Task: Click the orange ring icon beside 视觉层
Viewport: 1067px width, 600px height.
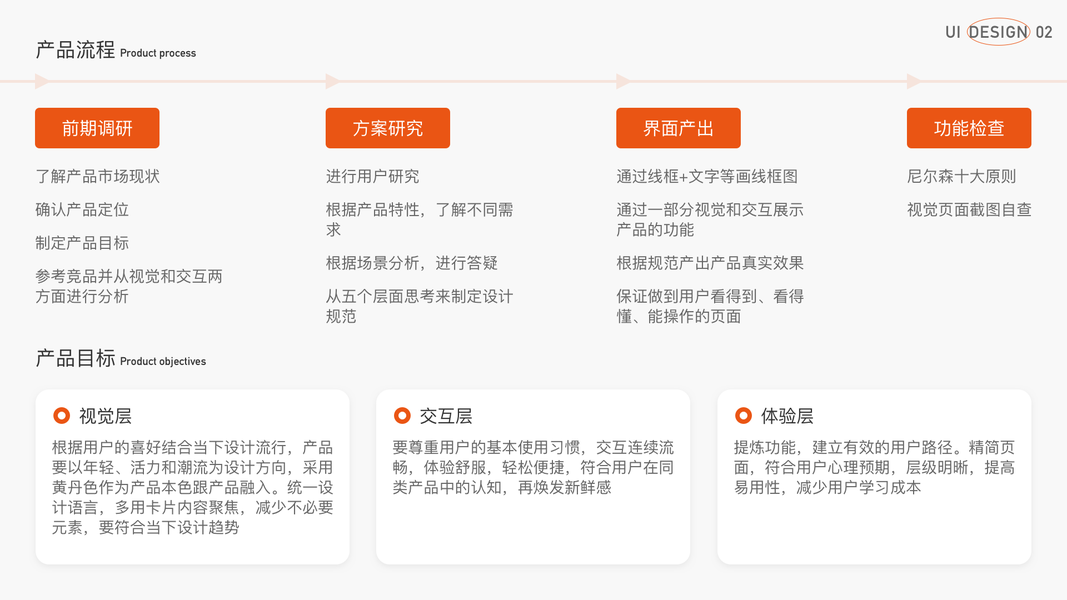Action: coord(61,415)
